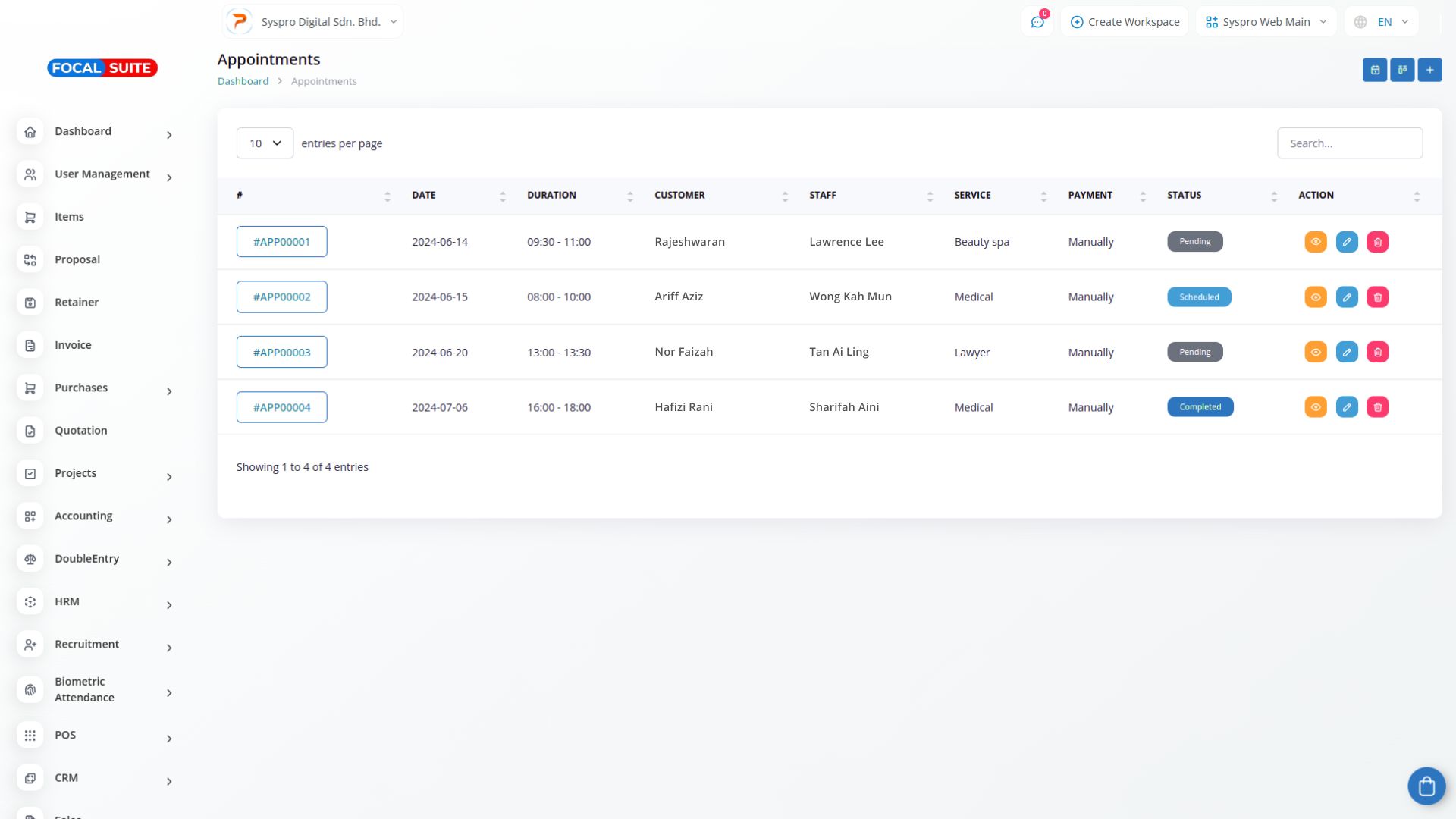Open the entries per page dropdown

point(265,143)
